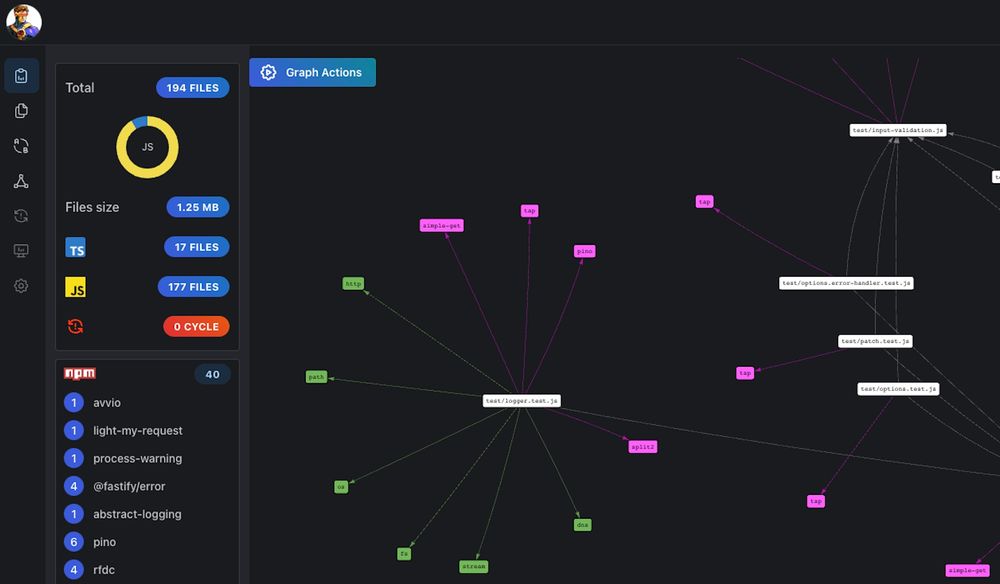Image resolution: width=1000 pixels, height=584 pixels.
Task: Select the green fs node
Action: pyautogui.click(x=404, y=554)
